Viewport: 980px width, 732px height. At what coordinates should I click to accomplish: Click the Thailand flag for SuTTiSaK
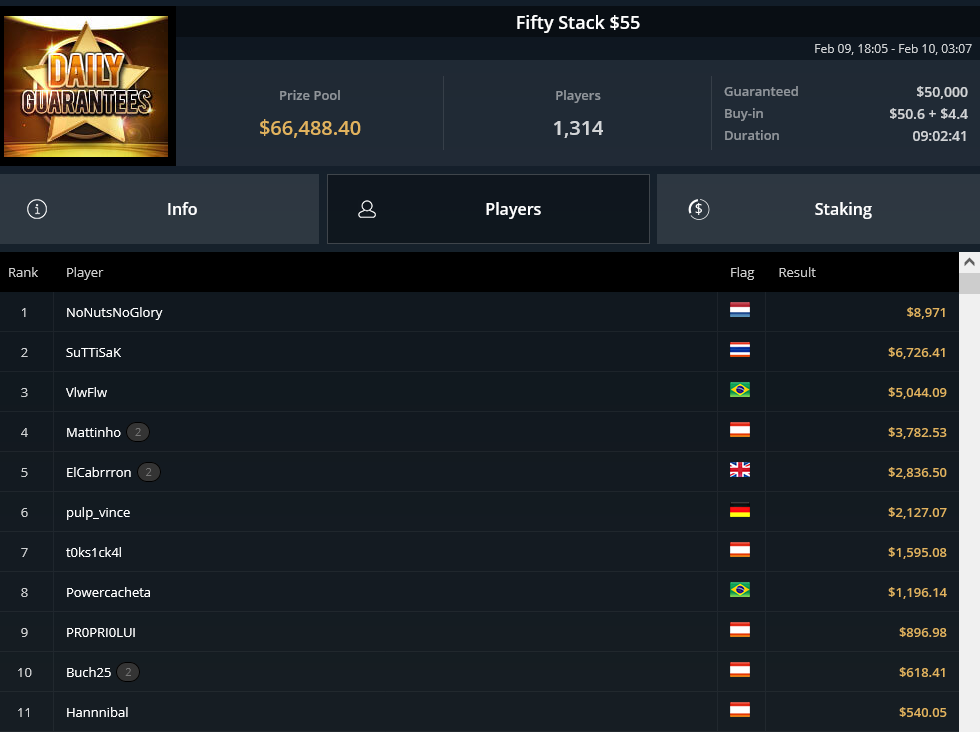pyautogui.click(x=740, y=350)
